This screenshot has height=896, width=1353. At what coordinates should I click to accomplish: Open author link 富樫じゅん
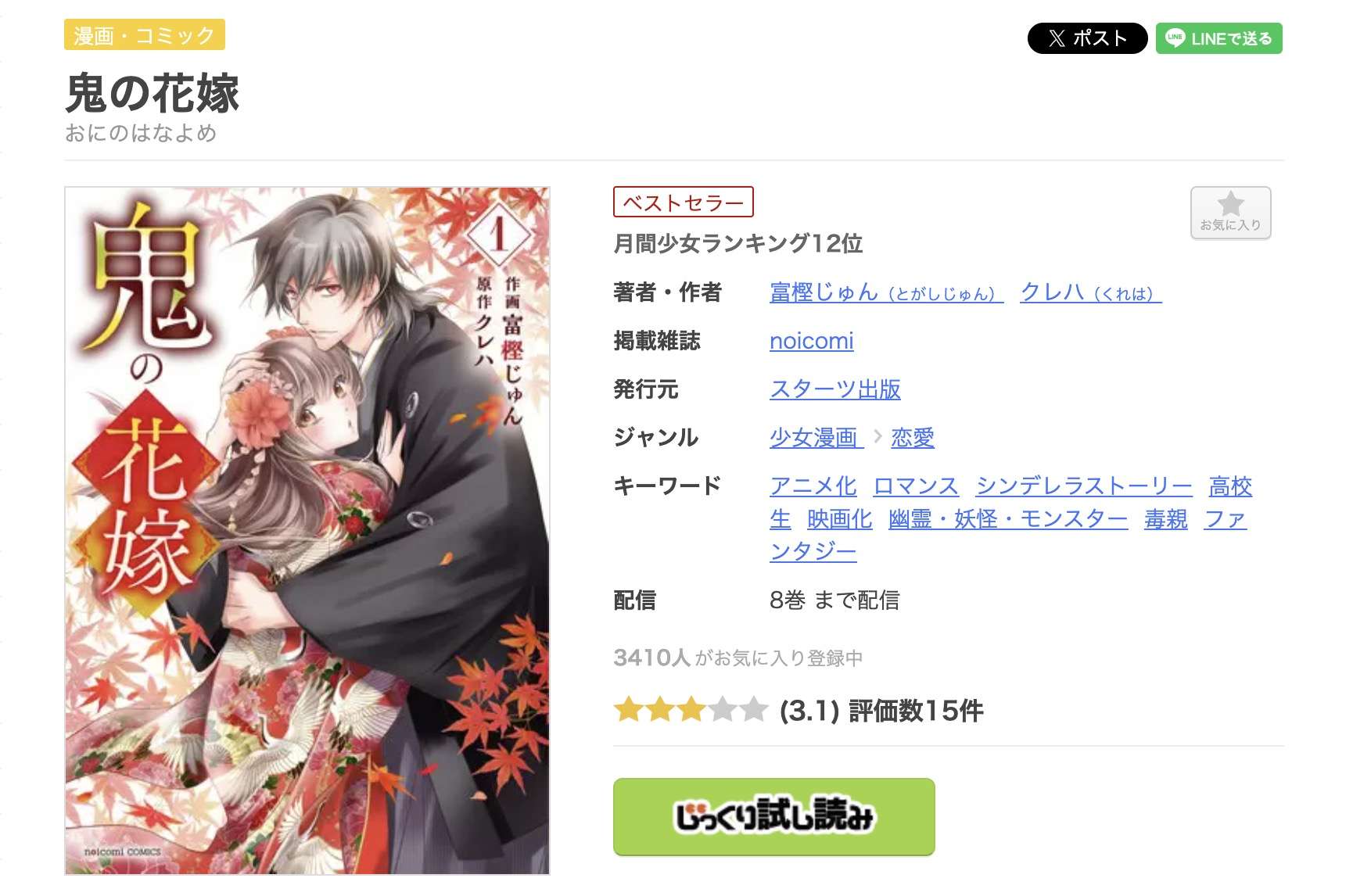click(x=886, y=292)
